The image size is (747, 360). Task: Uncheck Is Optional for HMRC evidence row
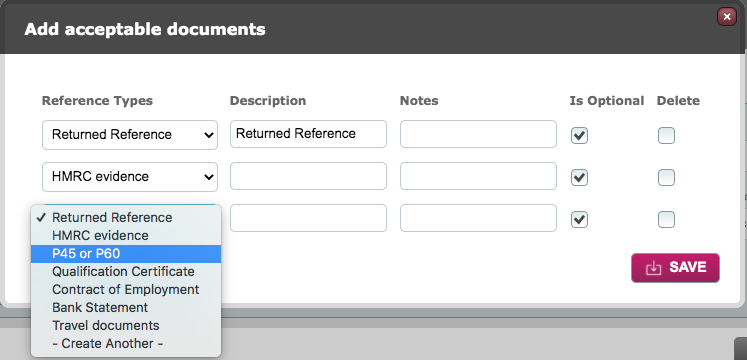pos(579,178)
